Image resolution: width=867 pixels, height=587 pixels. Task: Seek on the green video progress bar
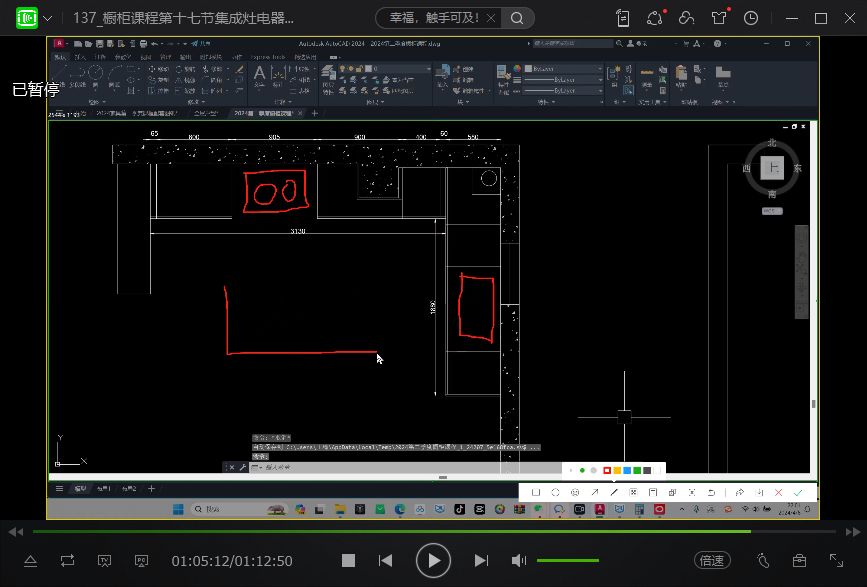click(x=400, y=532)
